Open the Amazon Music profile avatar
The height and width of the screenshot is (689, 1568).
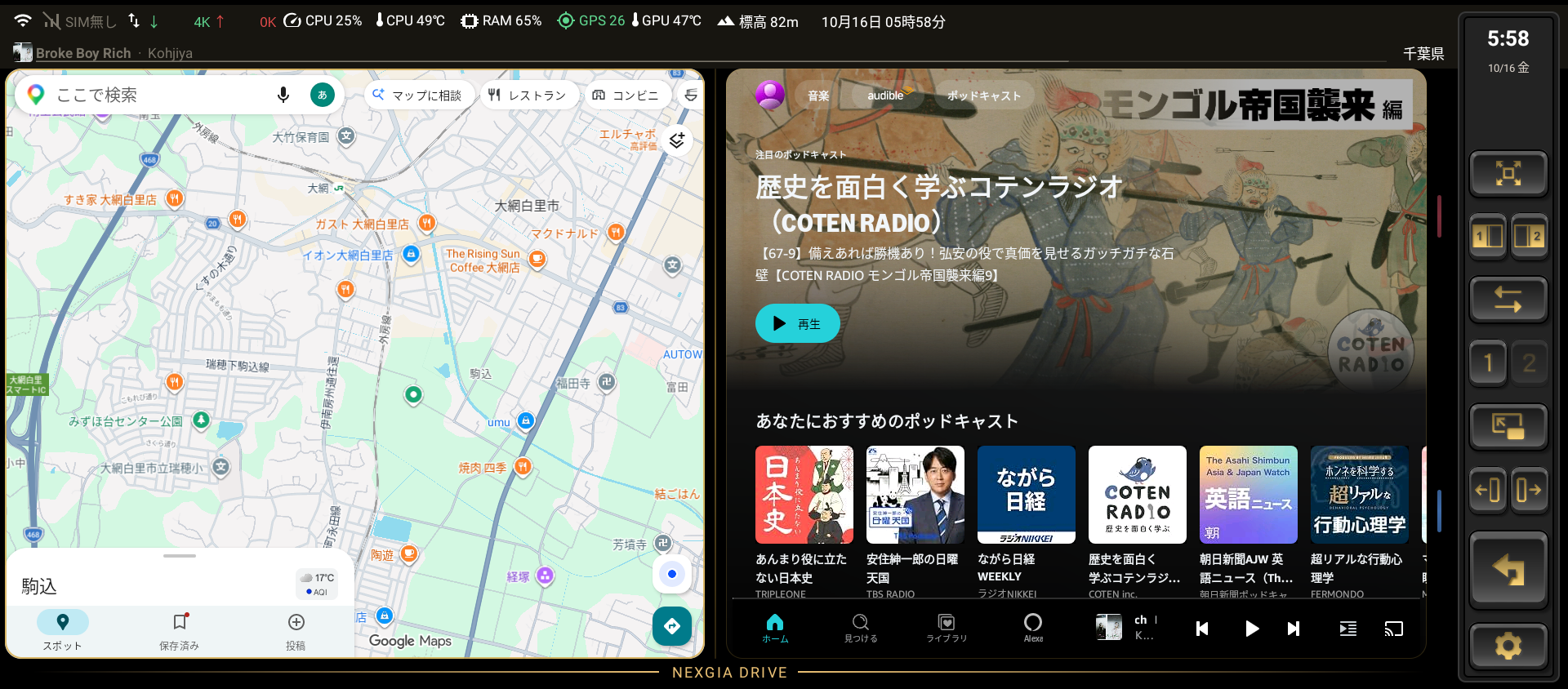pos(770,95)
